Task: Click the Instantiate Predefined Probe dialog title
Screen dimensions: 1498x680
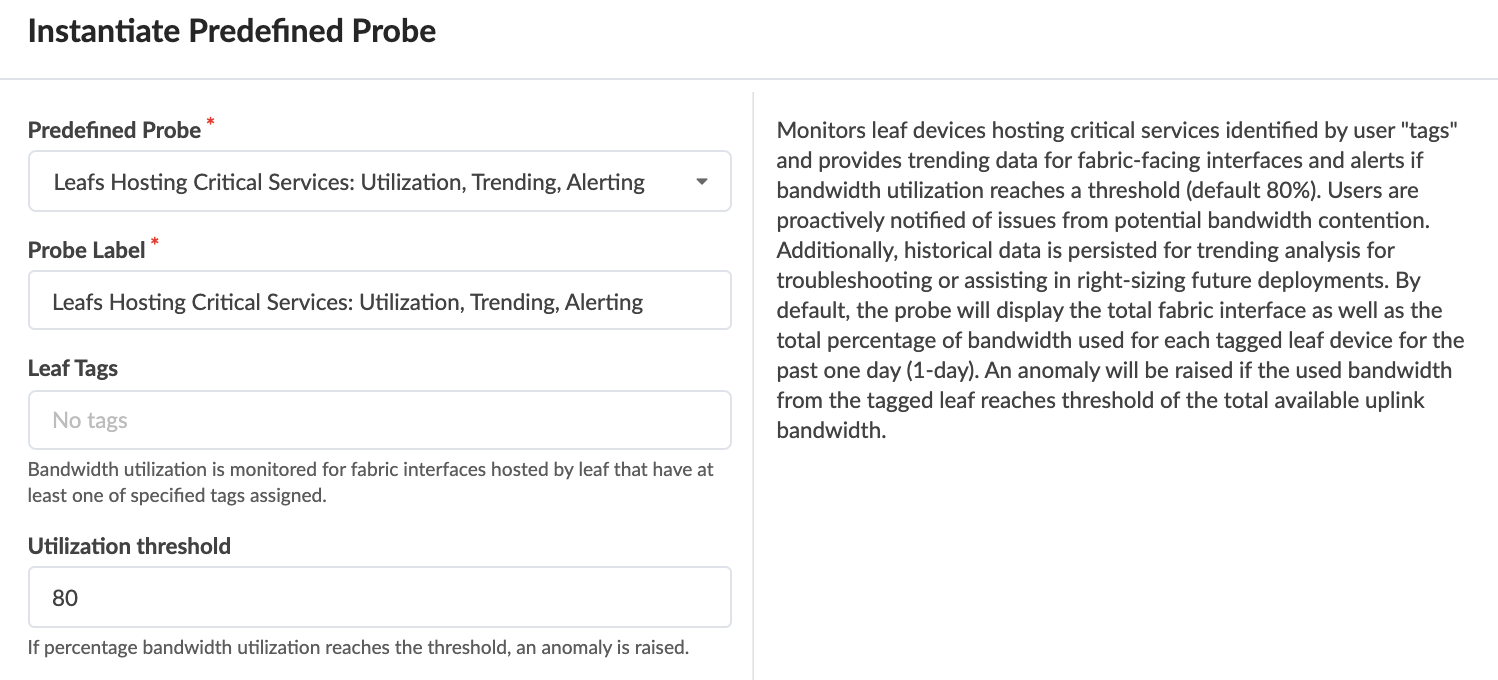Action: tap(232, 31)
